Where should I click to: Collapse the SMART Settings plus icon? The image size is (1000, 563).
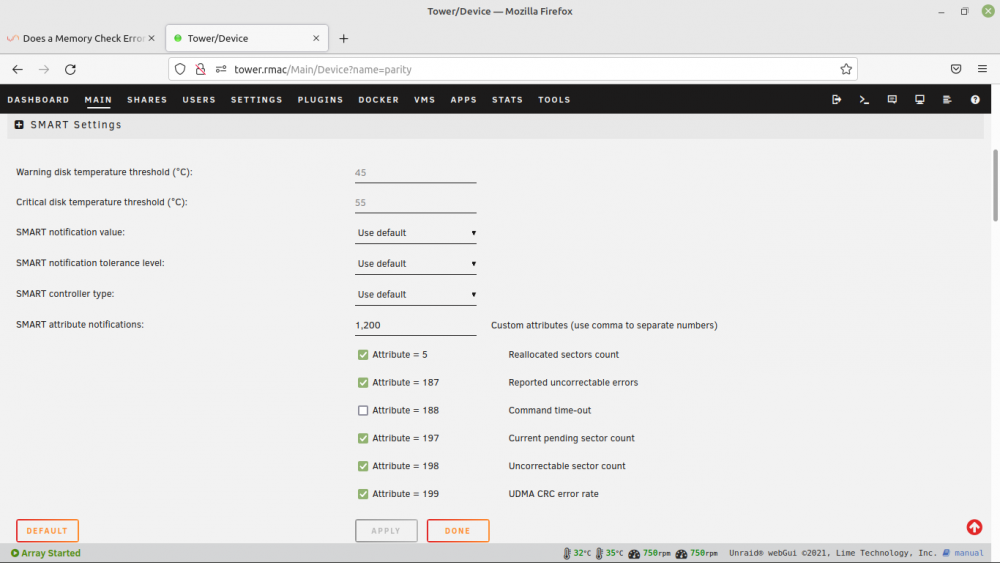click(x=19, y=124)
